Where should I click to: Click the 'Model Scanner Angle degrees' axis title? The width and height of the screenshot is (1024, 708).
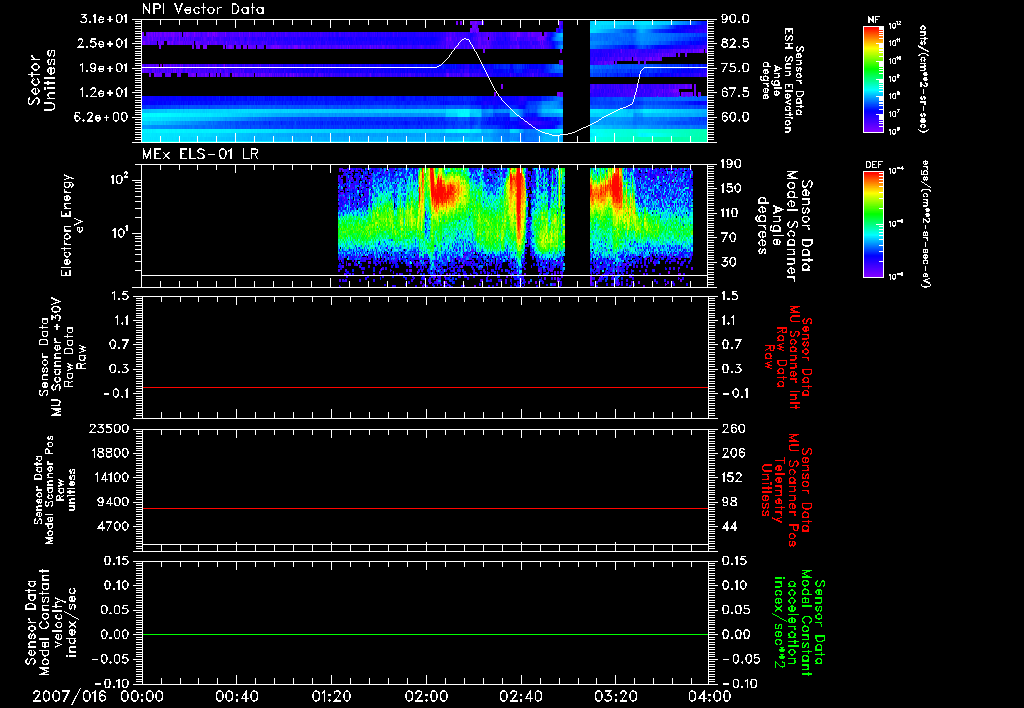783,225
